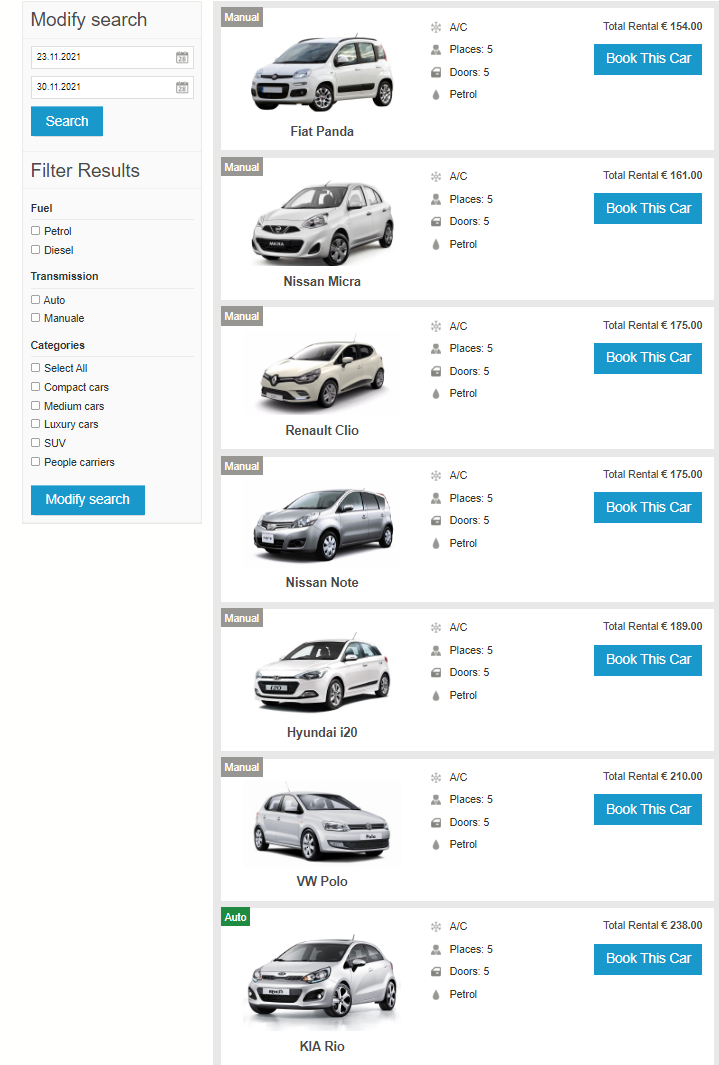Open the VW Polo car photo

coord(322,824)
